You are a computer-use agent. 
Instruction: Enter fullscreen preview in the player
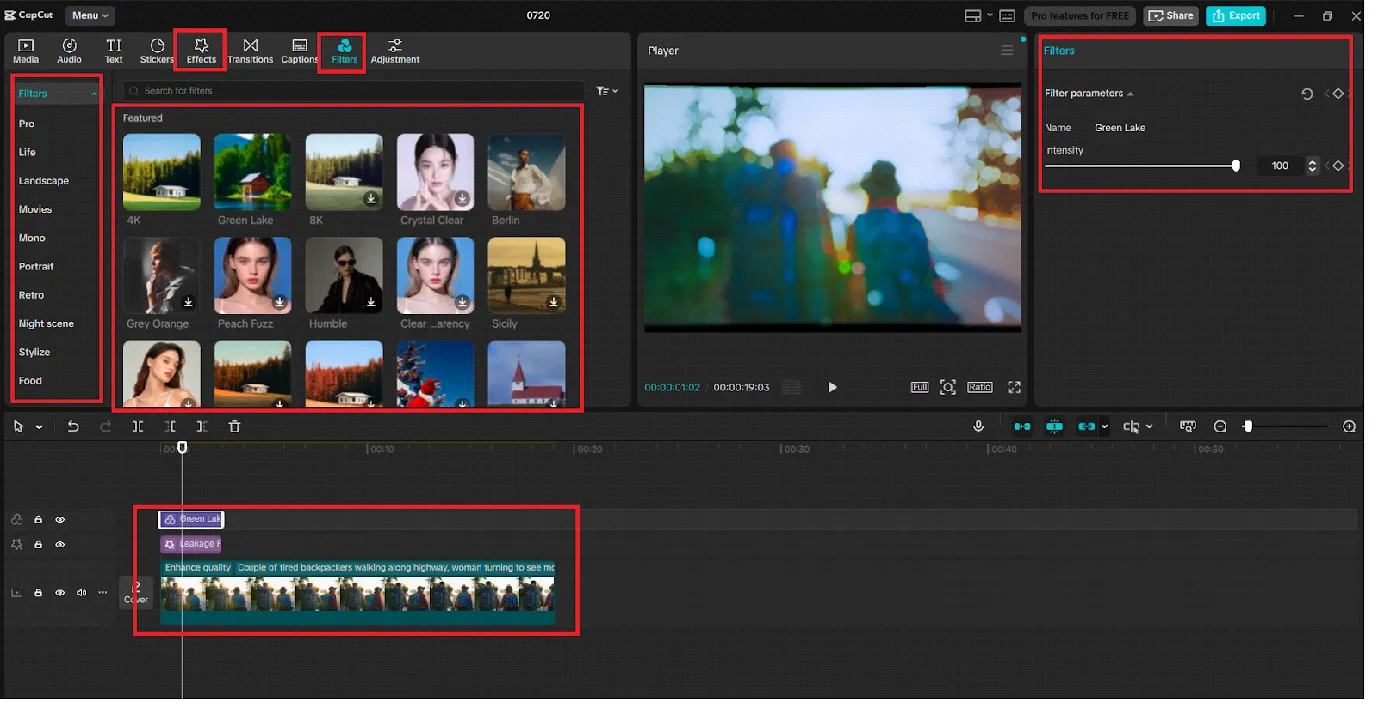(x=1014, y=387)
